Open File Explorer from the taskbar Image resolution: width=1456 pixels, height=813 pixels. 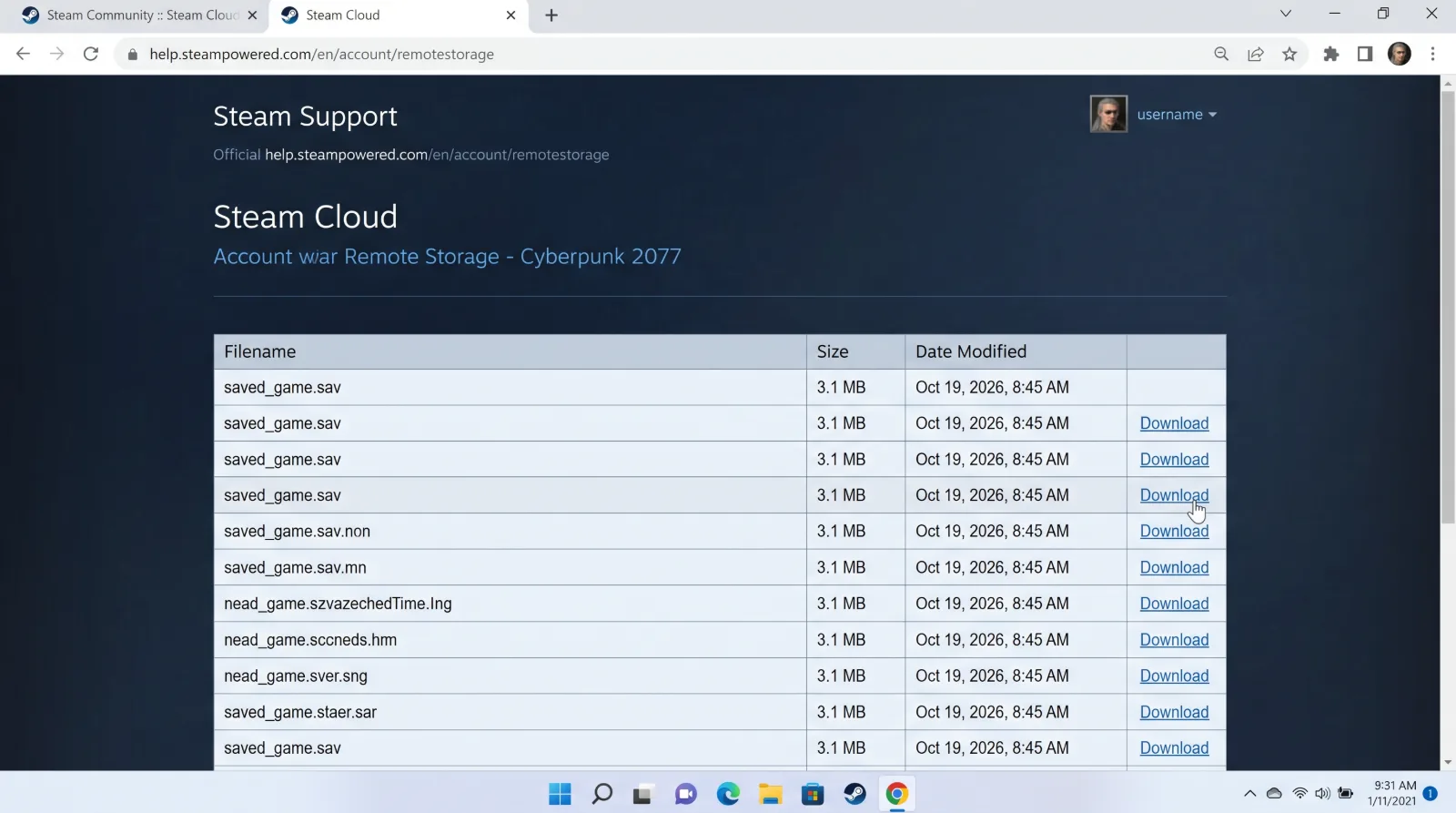(771, 794)
